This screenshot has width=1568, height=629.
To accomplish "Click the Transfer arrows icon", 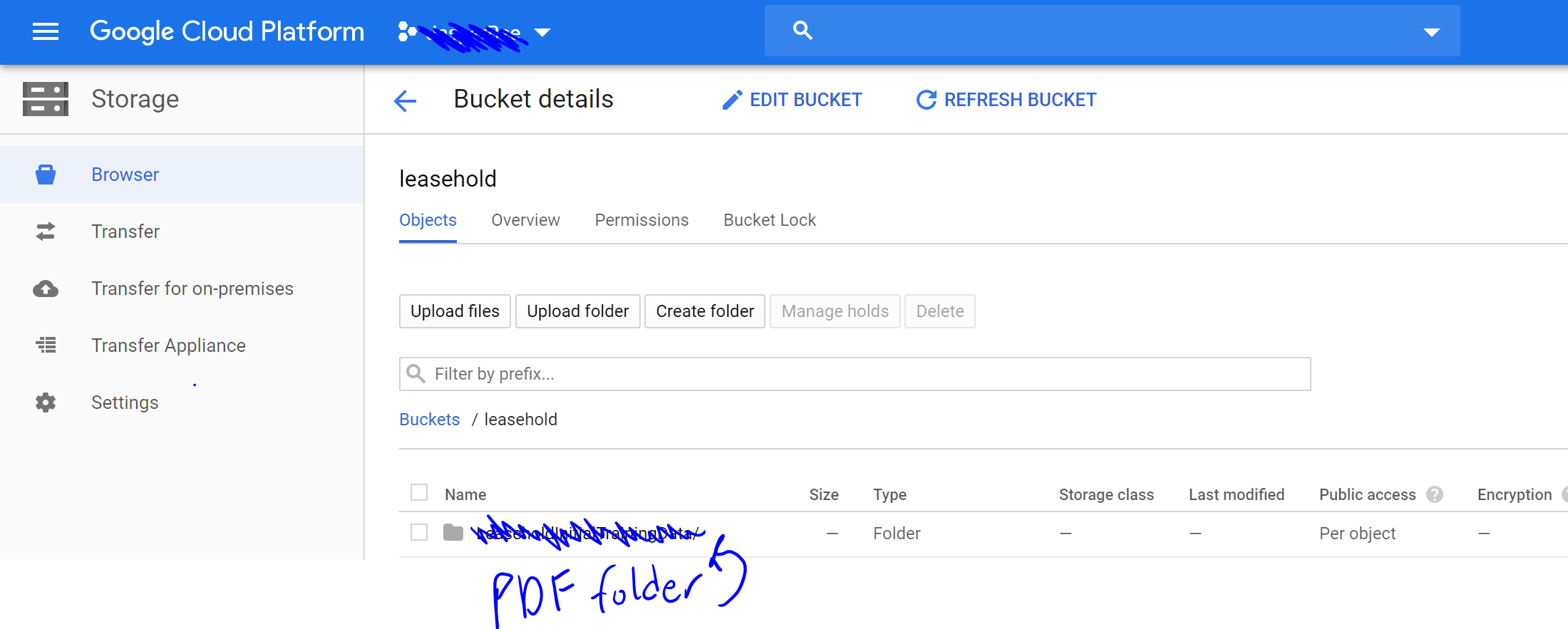I will tap(46, 232).
